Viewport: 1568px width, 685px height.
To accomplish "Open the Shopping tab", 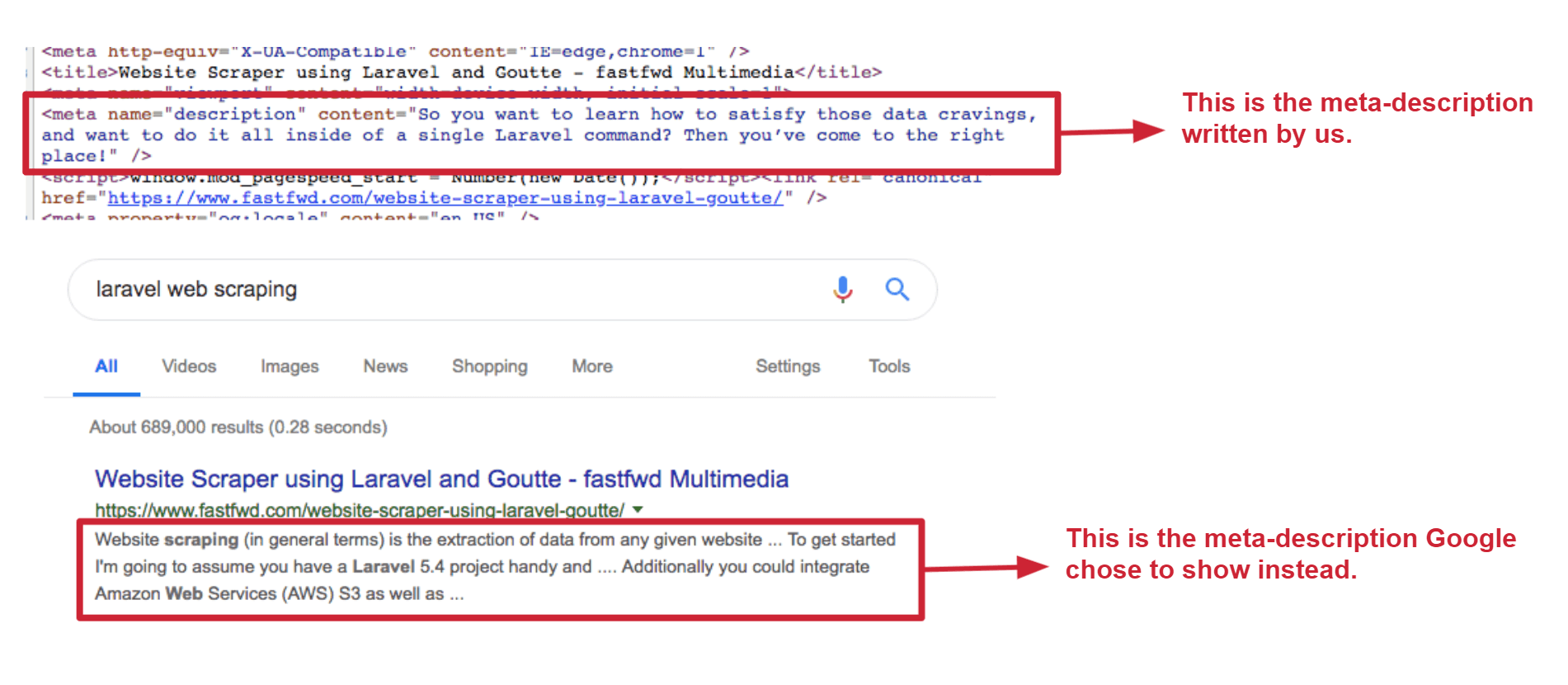I will tap(489, 366).
